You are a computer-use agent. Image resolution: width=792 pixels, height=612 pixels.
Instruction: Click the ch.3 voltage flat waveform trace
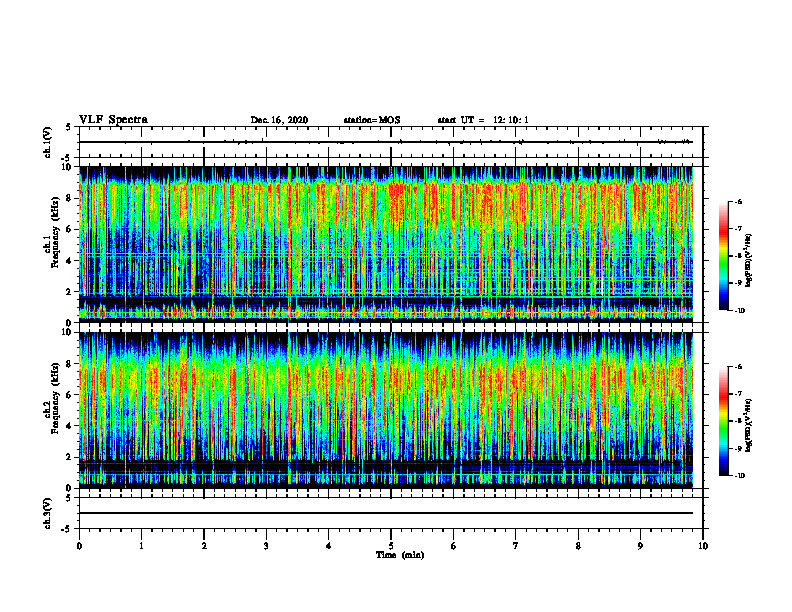click(x=386, y=513)
